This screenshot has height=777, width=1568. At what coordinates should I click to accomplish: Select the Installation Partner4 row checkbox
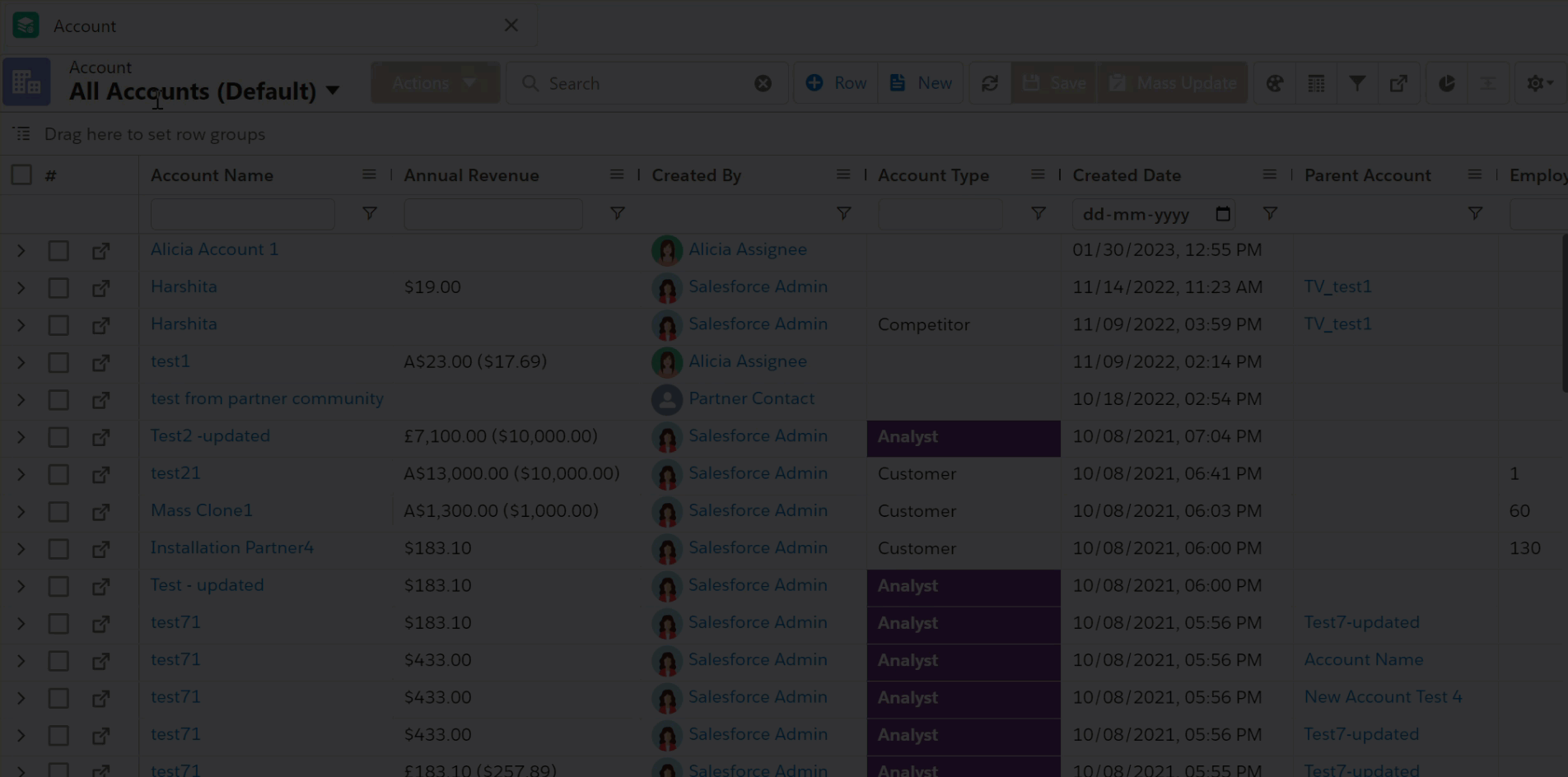tap(58, 549)
